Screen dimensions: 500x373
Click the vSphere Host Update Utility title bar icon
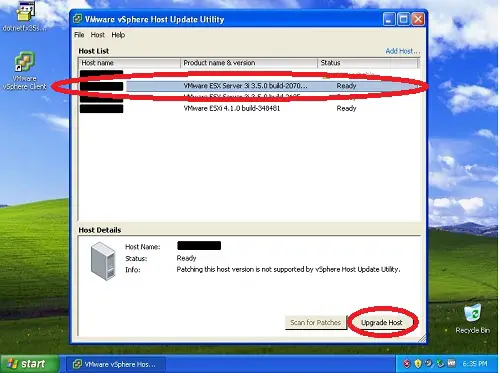(77, 19)
